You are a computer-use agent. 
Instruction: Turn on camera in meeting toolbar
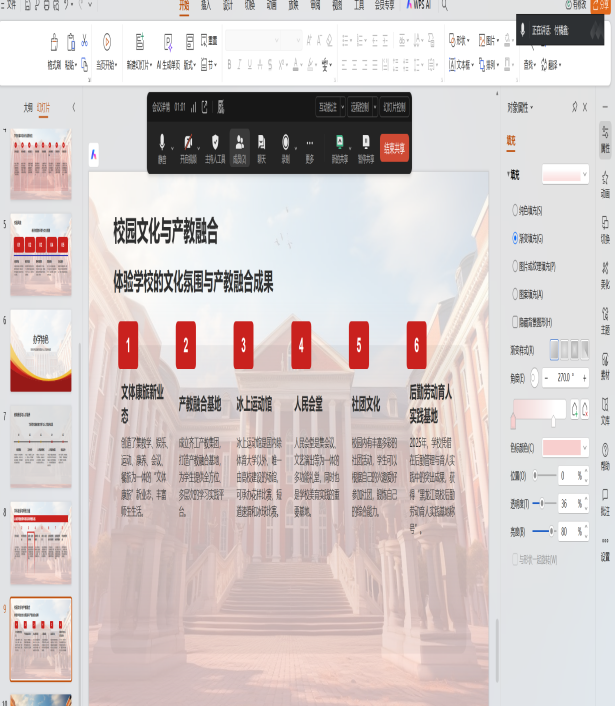(x=188, y=145)
